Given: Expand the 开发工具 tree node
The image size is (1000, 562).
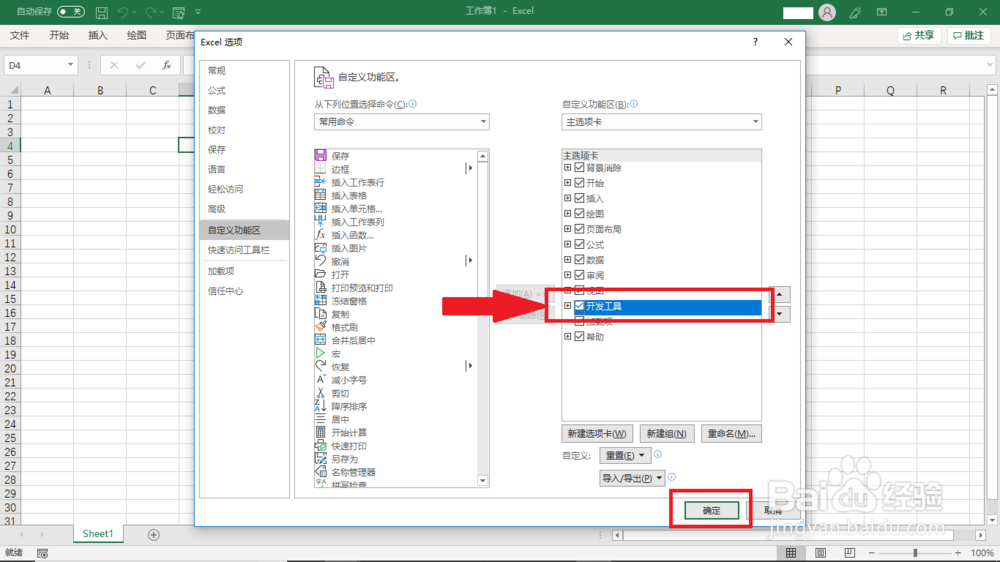Looking at the screenshot, I should (568, 306).
